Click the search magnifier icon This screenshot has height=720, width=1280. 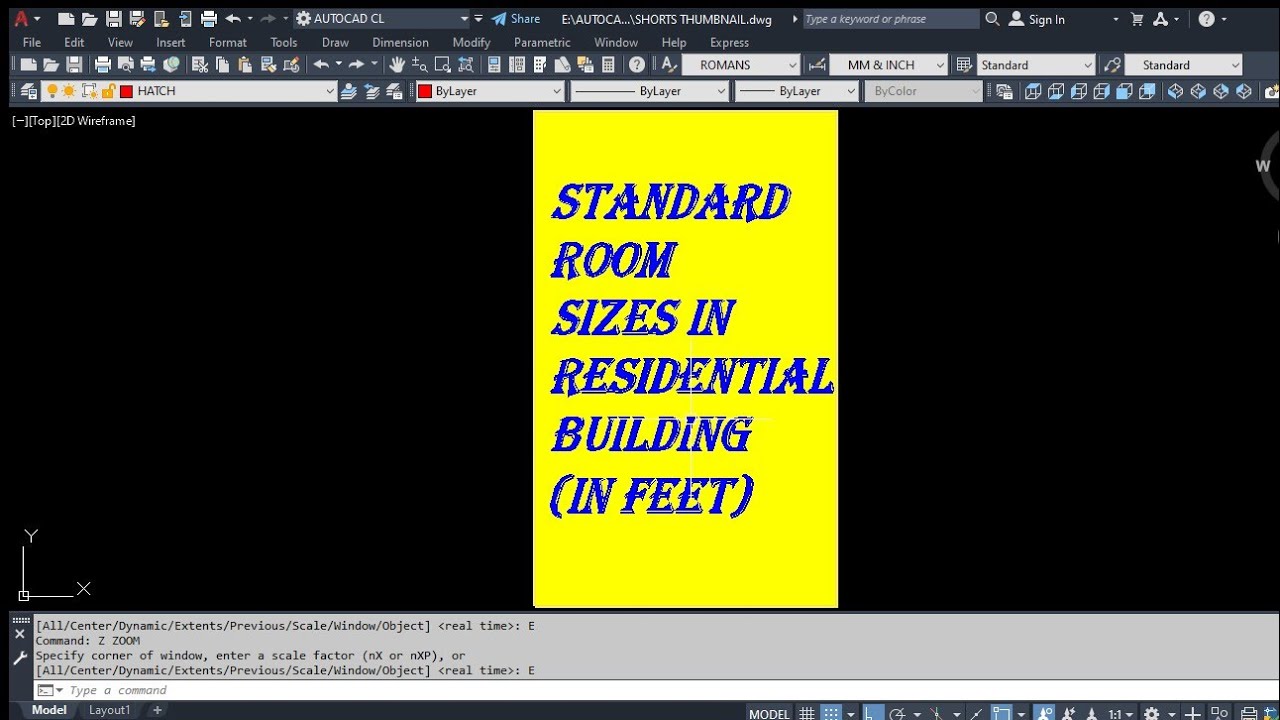(x=992, y=19)
